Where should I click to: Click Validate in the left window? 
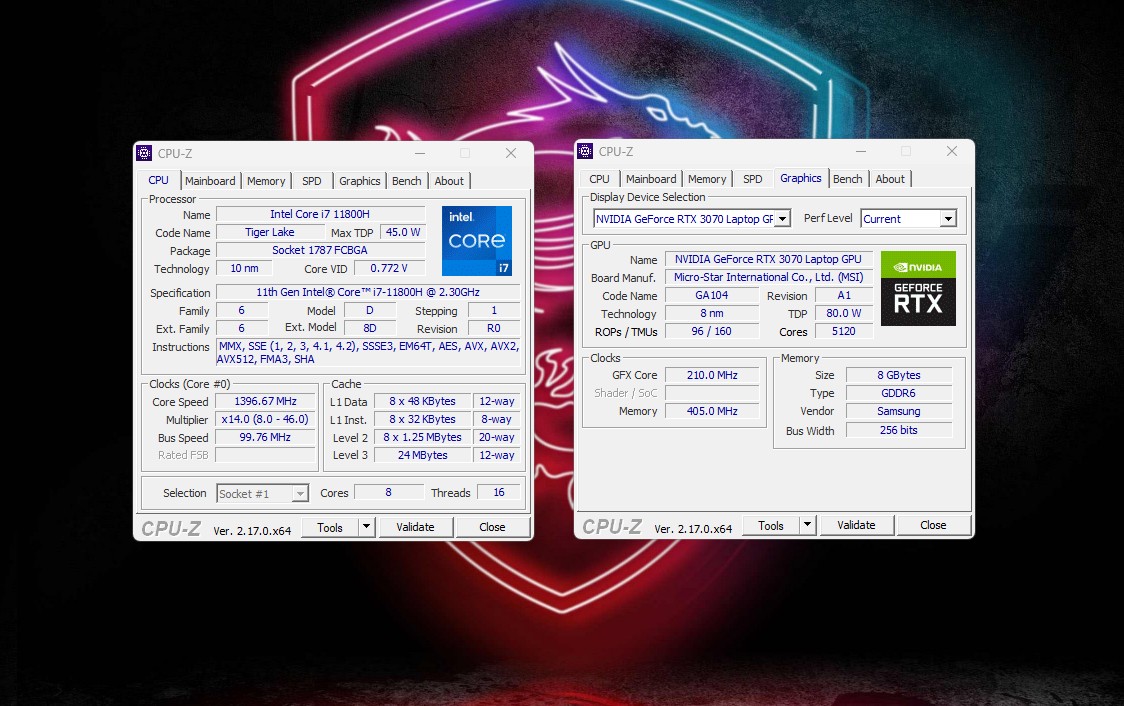(x=416, y=526)
